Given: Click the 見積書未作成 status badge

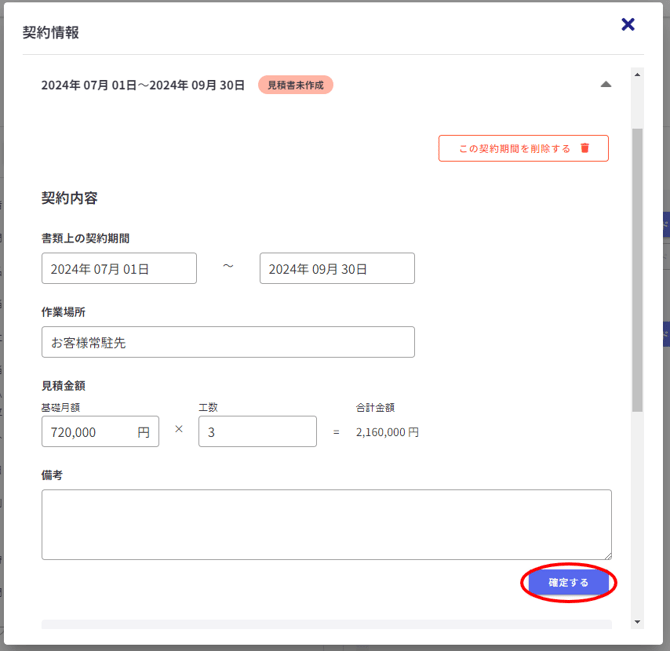Looking at the screenshot, I should pos(295,85).
